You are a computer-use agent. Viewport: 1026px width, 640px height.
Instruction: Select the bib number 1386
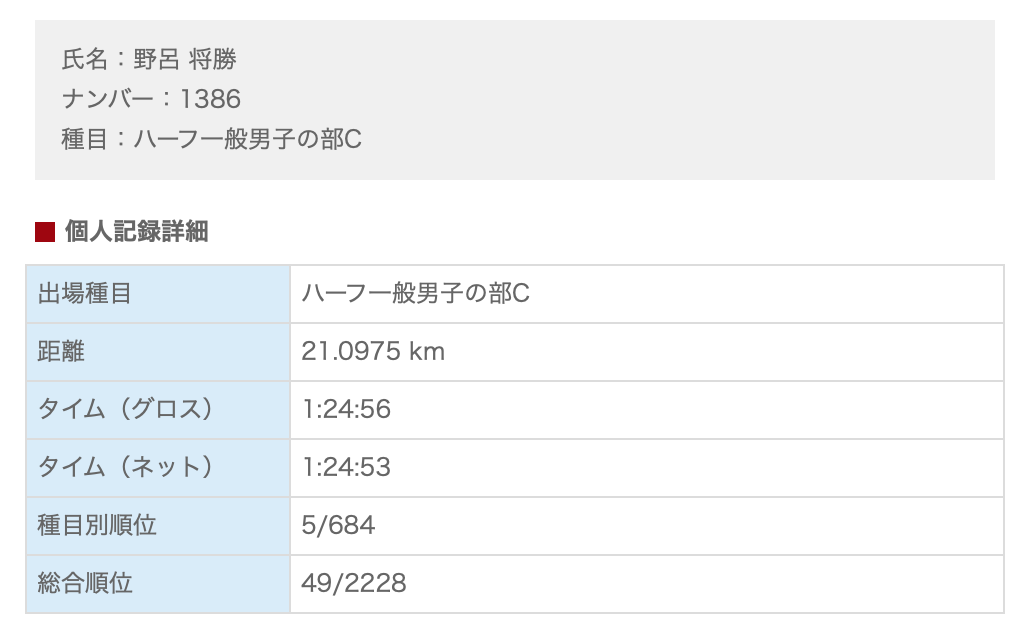pyautogui.click(x=210, y=99)
